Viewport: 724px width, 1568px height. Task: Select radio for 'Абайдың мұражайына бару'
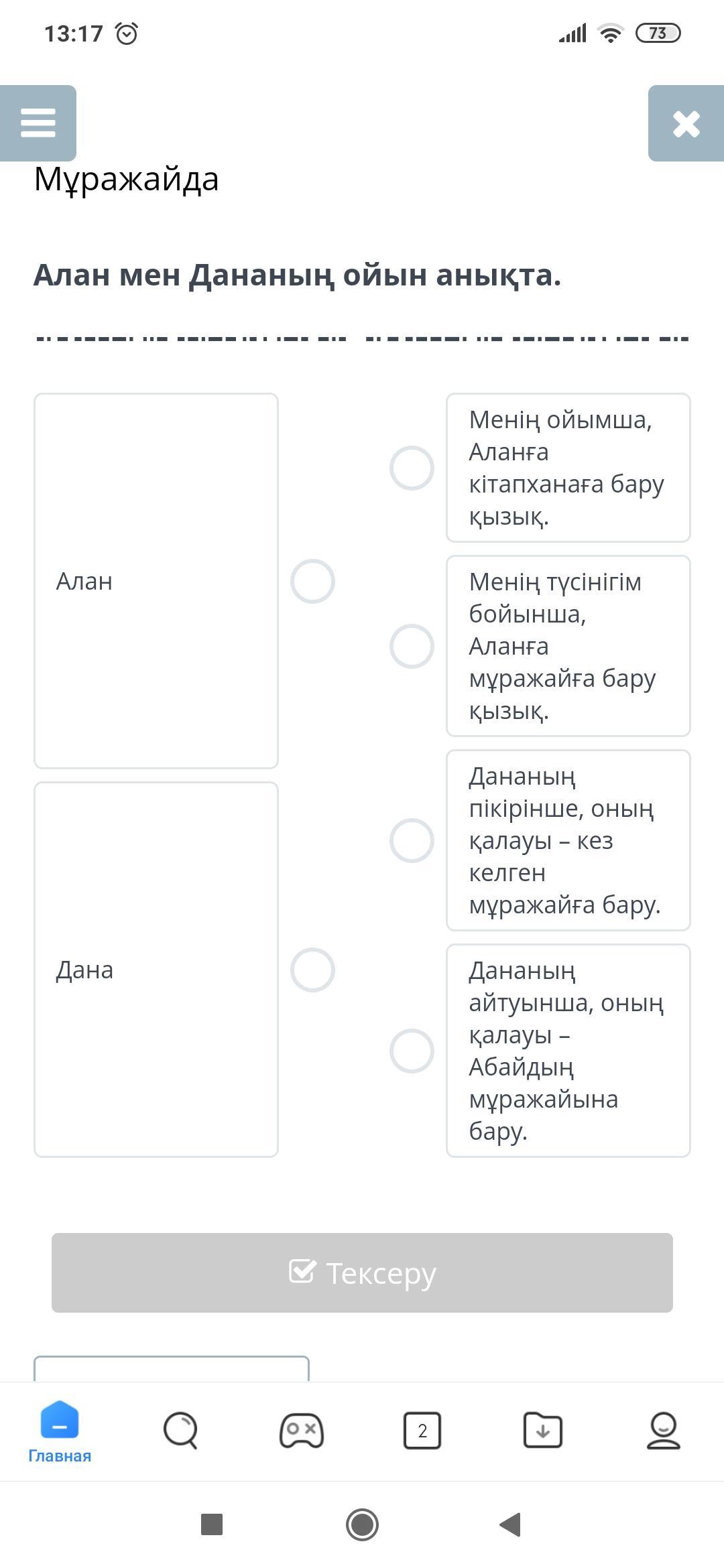[412, 1051]
